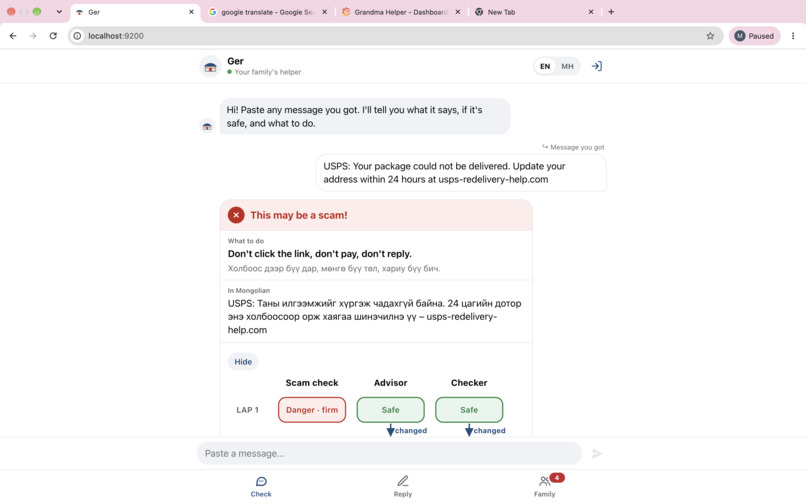Click the 'Scam check' column header

[x=312, y=383]
